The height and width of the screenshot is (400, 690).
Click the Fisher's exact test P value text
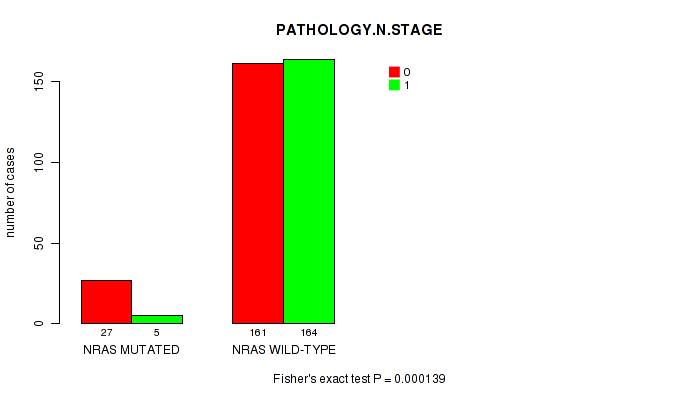pos(365,379)
